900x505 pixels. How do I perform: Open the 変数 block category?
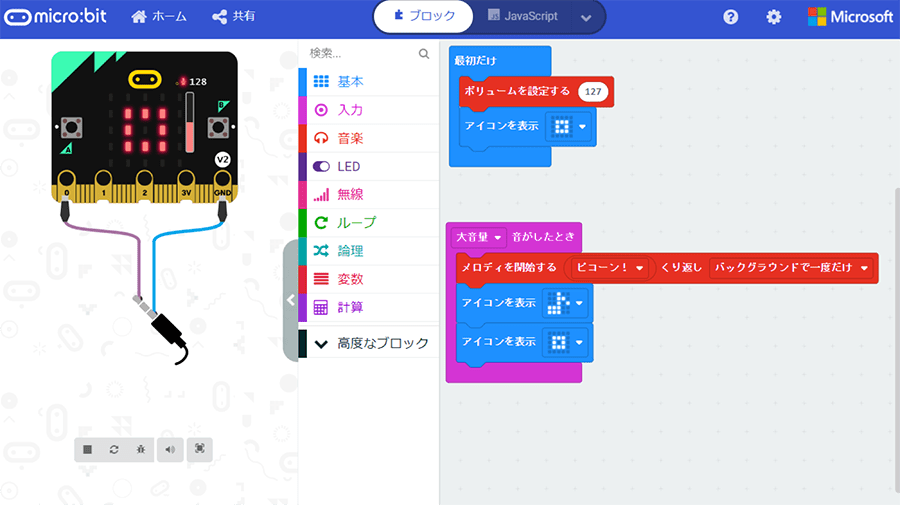(368, 279)
